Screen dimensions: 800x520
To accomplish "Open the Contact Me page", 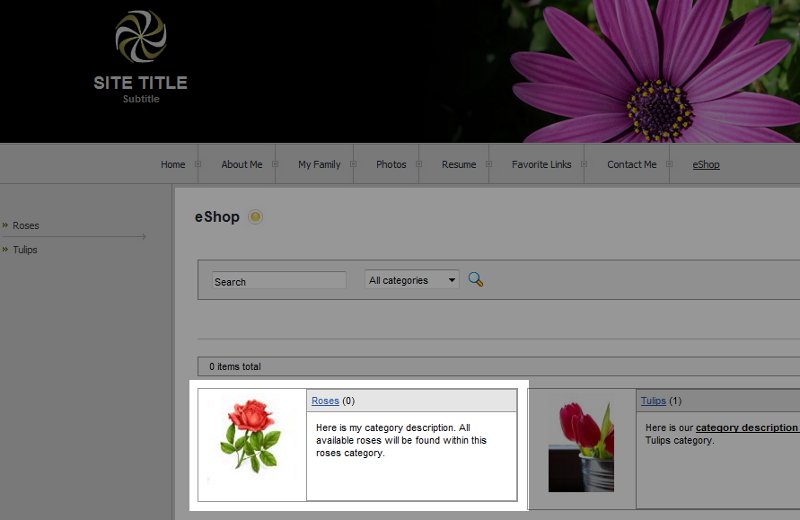I will [631, 164].
